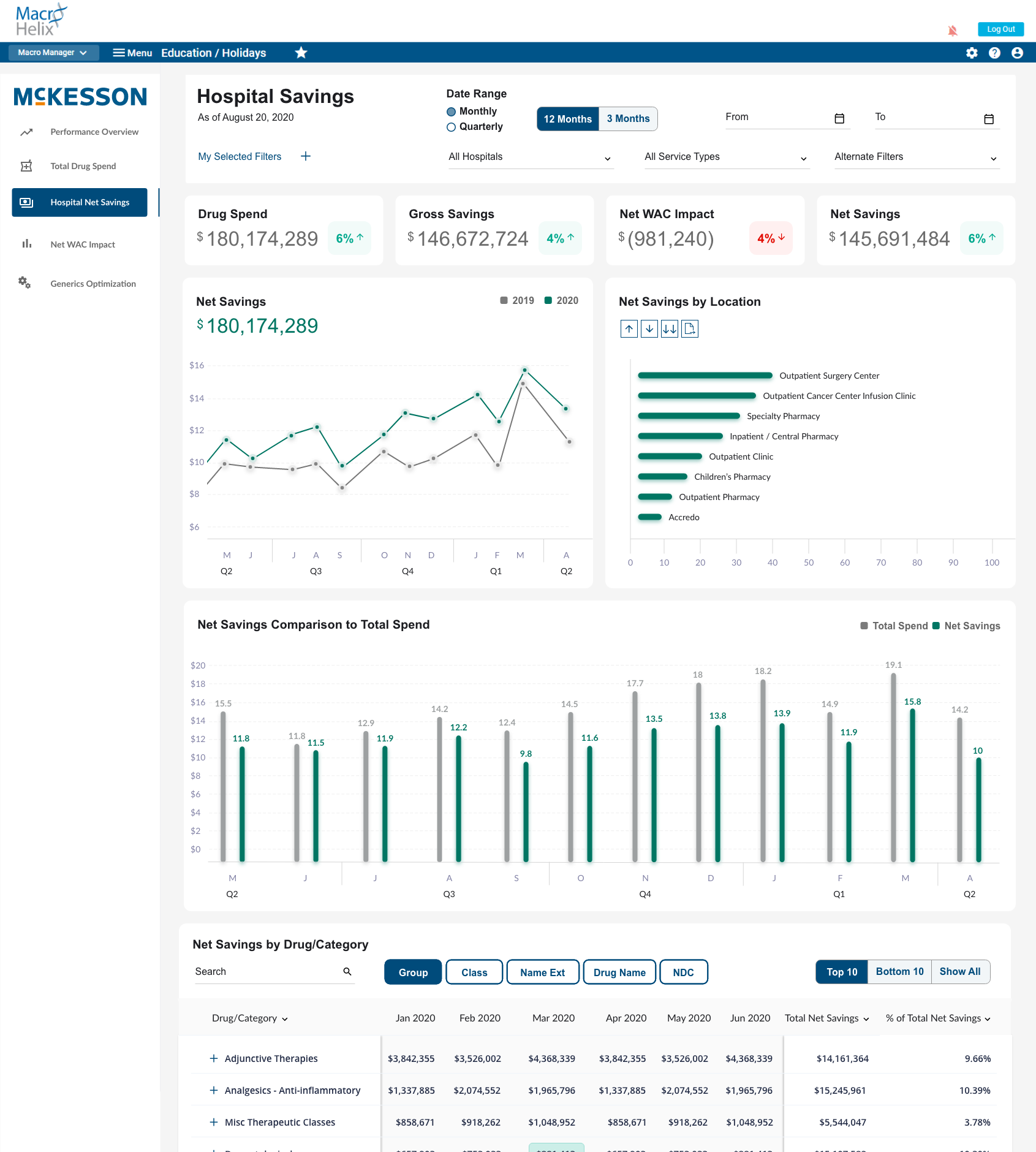Click the double down-arrow sort icon
This screenshot has width=1036, height=1152.
(670, 329)
